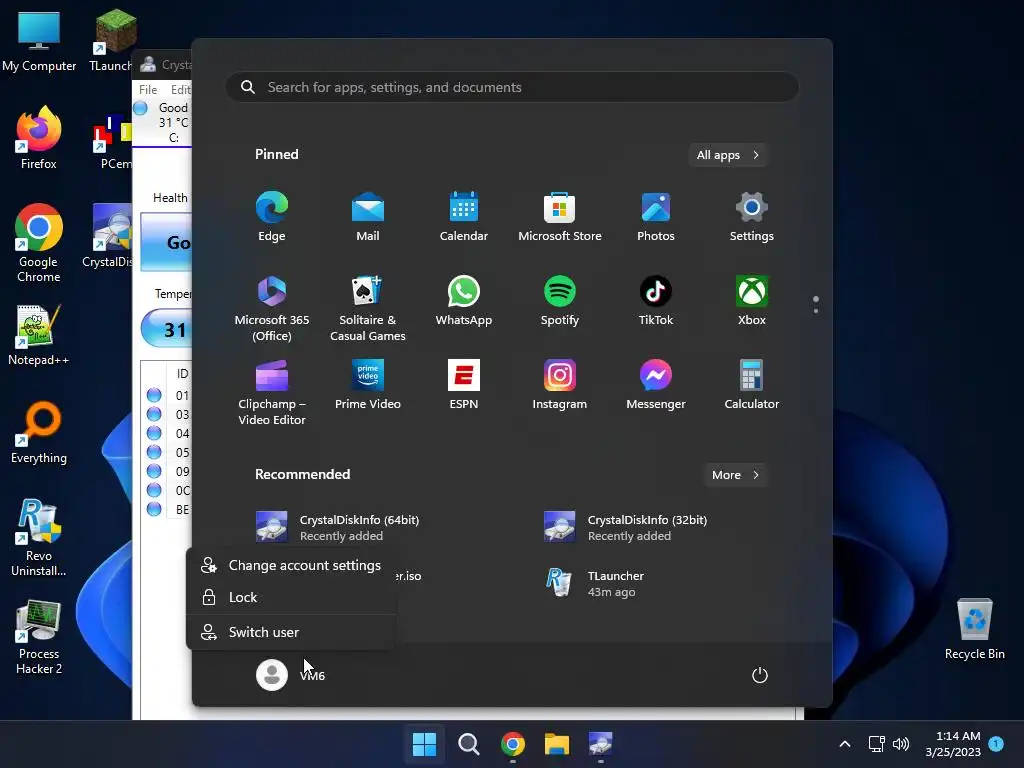Expand More recommended items

point(735,475)
